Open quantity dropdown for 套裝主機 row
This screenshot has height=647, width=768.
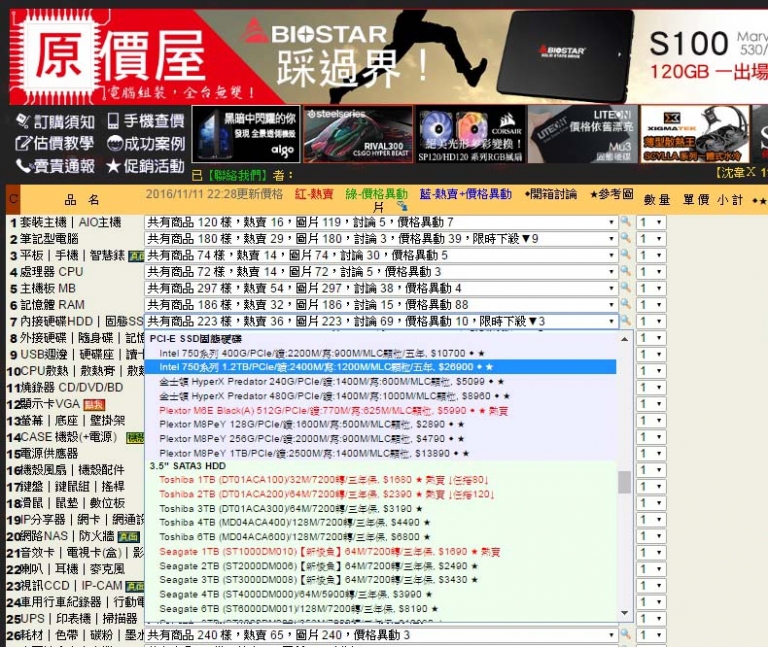tap(651, 222)
